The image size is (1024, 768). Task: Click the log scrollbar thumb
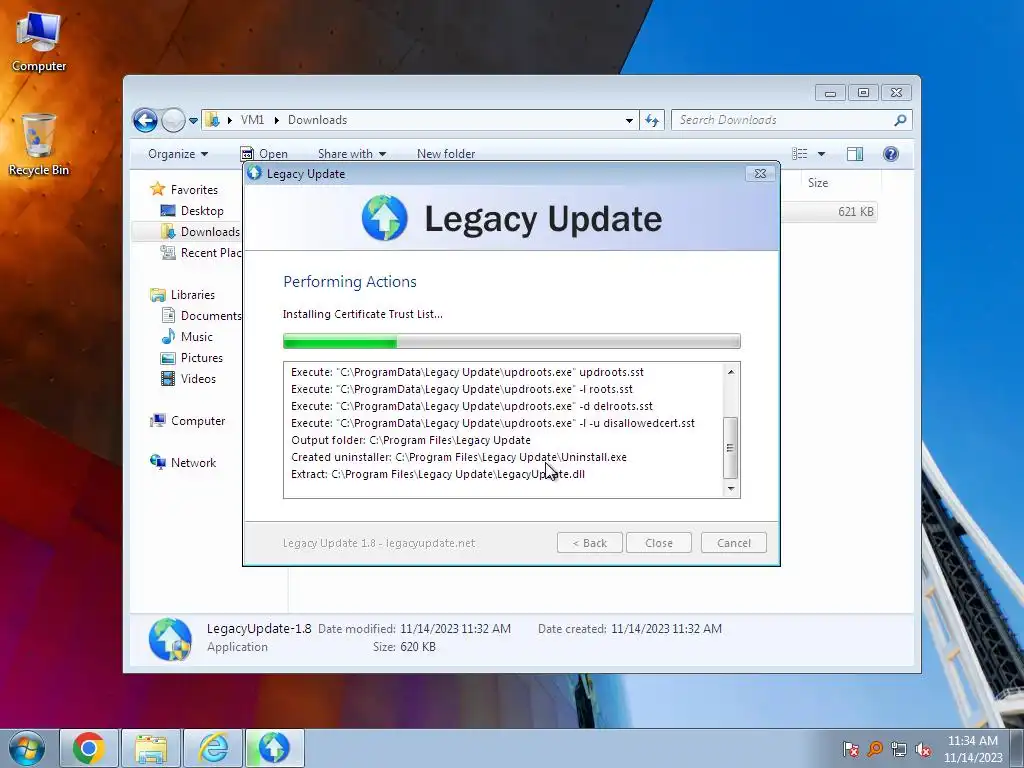(731, 448)
